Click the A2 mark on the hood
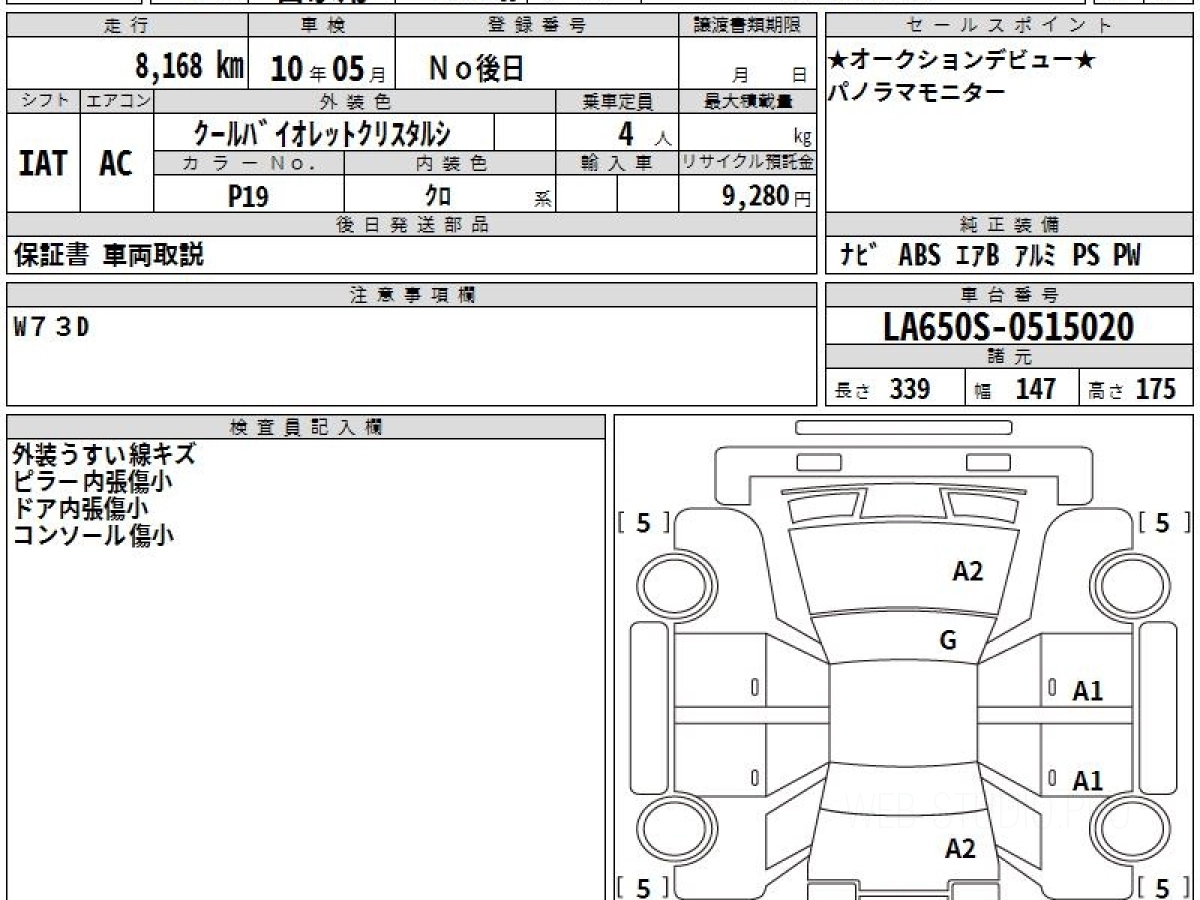 (967, 572)
